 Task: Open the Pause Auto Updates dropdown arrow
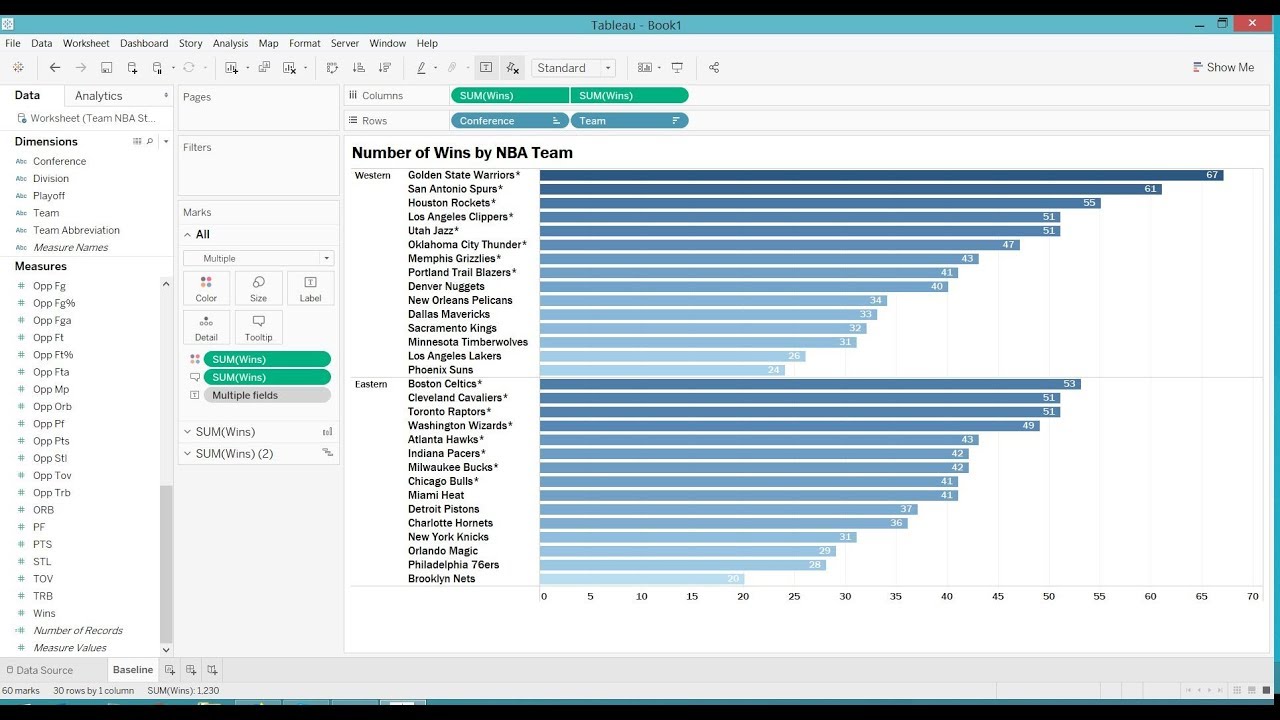(x=173, y=68)
